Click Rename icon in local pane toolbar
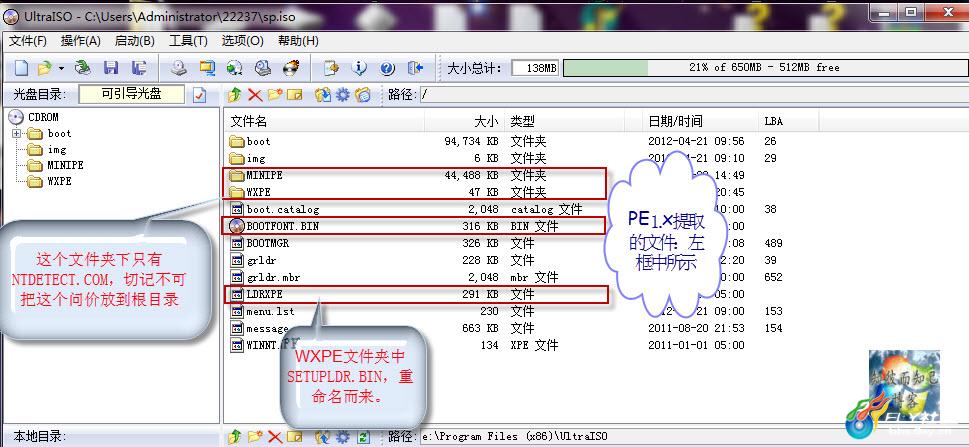Image resolution: width=969 pixels, height=447 pixels. click(x=295, y=437)
